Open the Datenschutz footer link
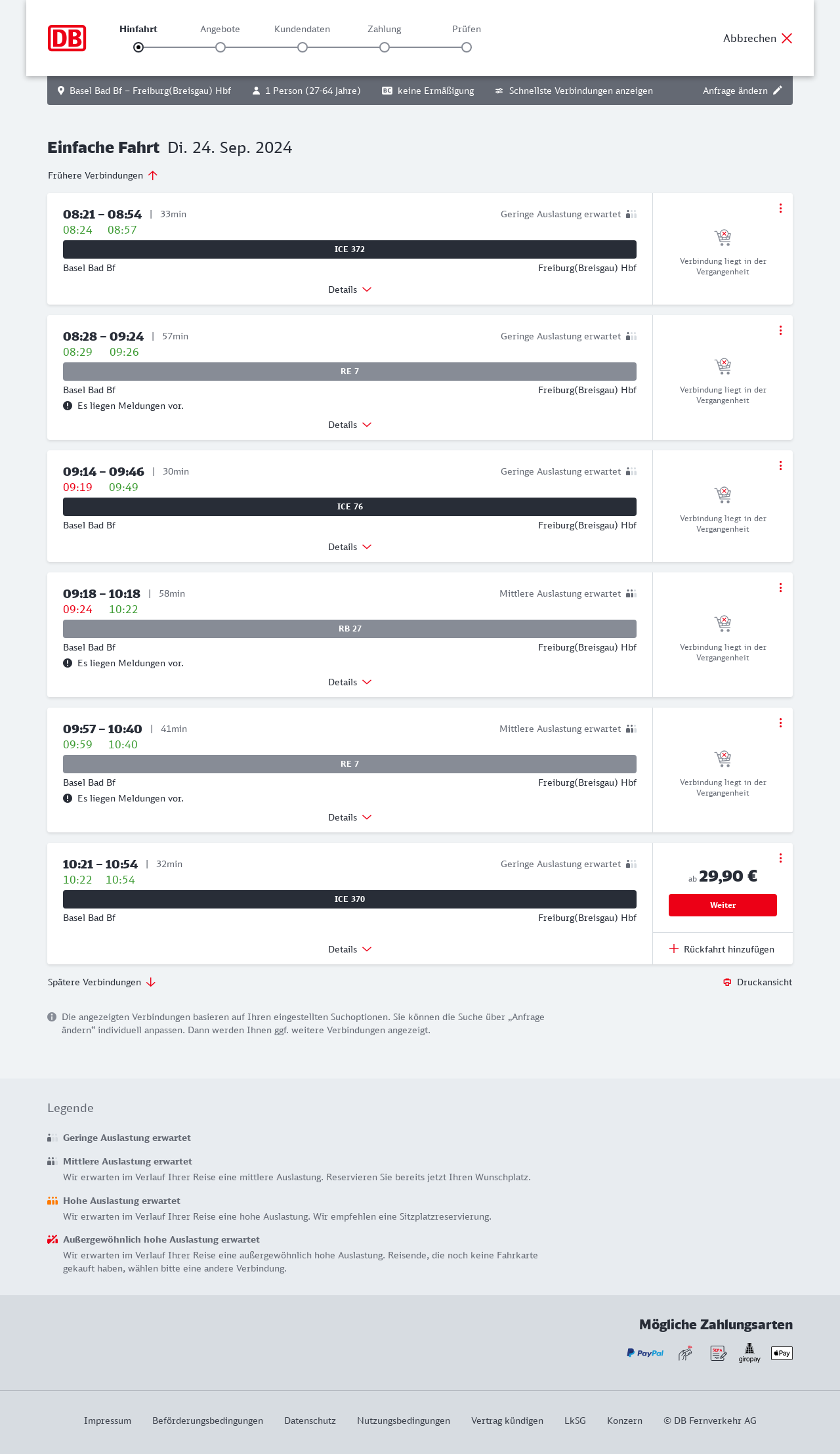840x1454 pixels. (x=310, y=1421)
